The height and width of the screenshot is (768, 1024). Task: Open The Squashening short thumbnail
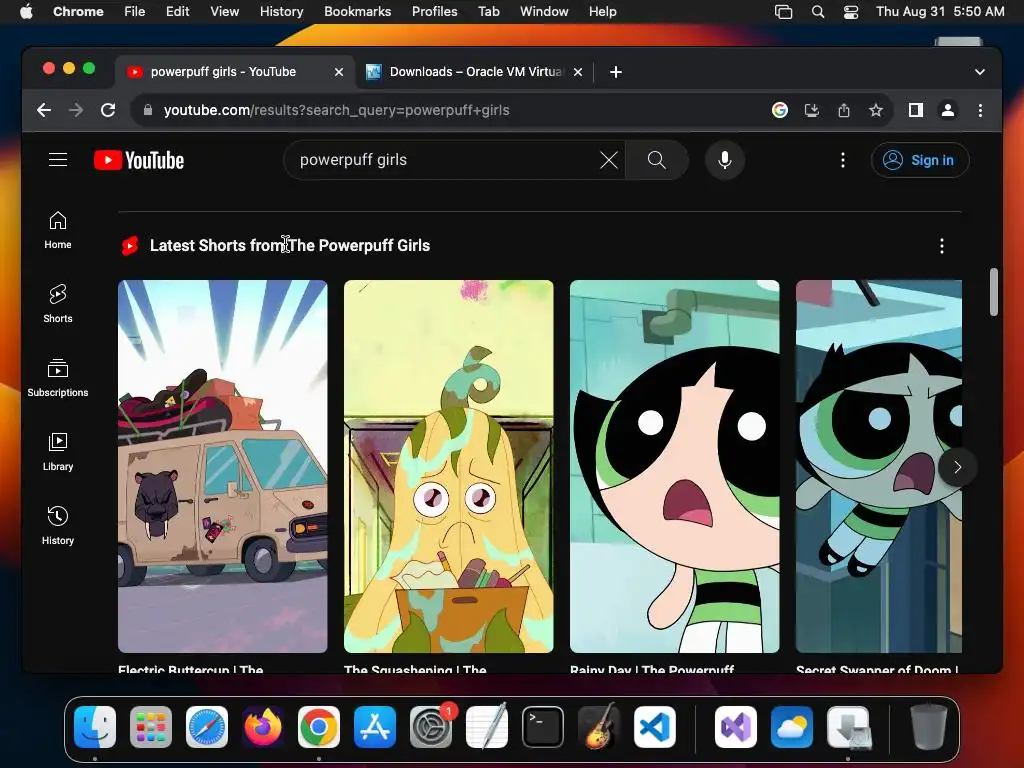[449, 466]
